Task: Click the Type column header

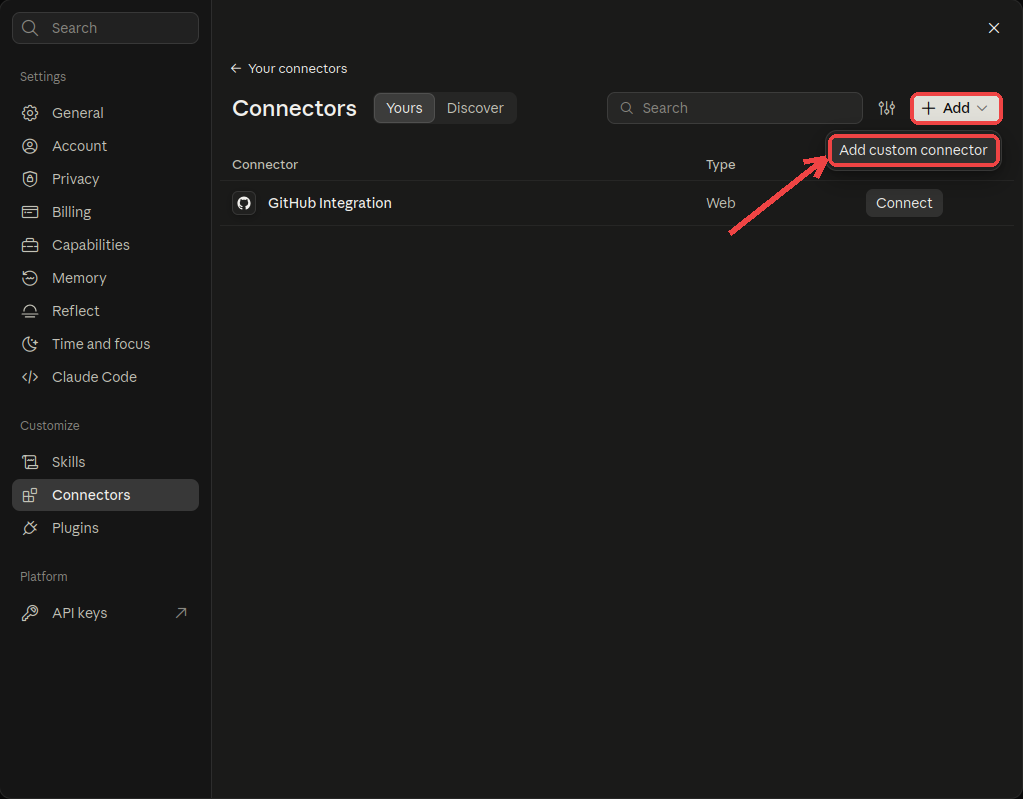Action: (720, 164)
